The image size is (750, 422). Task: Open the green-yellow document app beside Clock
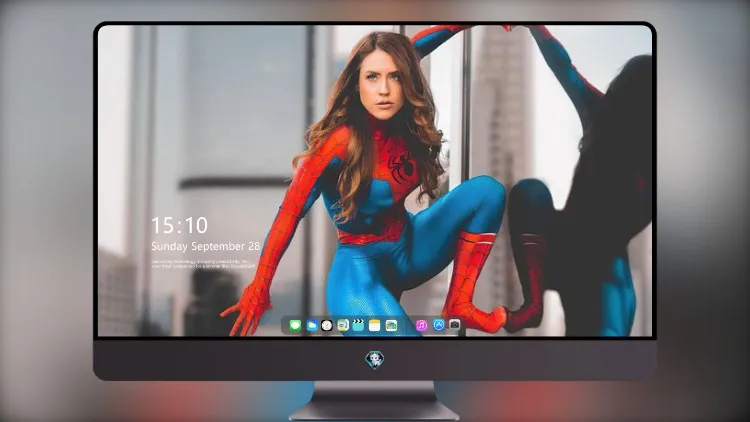pyautogui.click(x=343, y=325)
